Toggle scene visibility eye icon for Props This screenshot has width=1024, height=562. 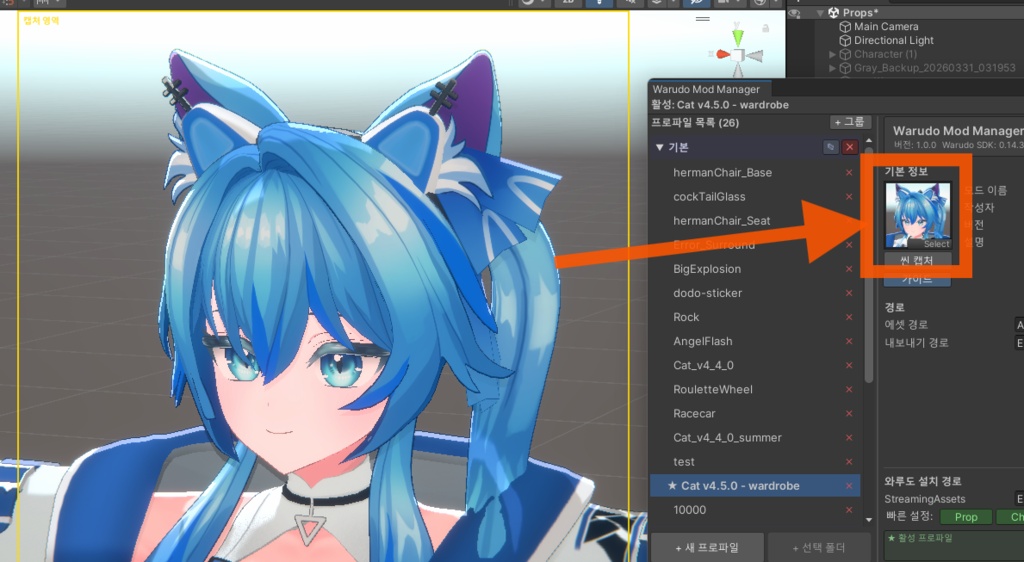click(x=795, y=12)
